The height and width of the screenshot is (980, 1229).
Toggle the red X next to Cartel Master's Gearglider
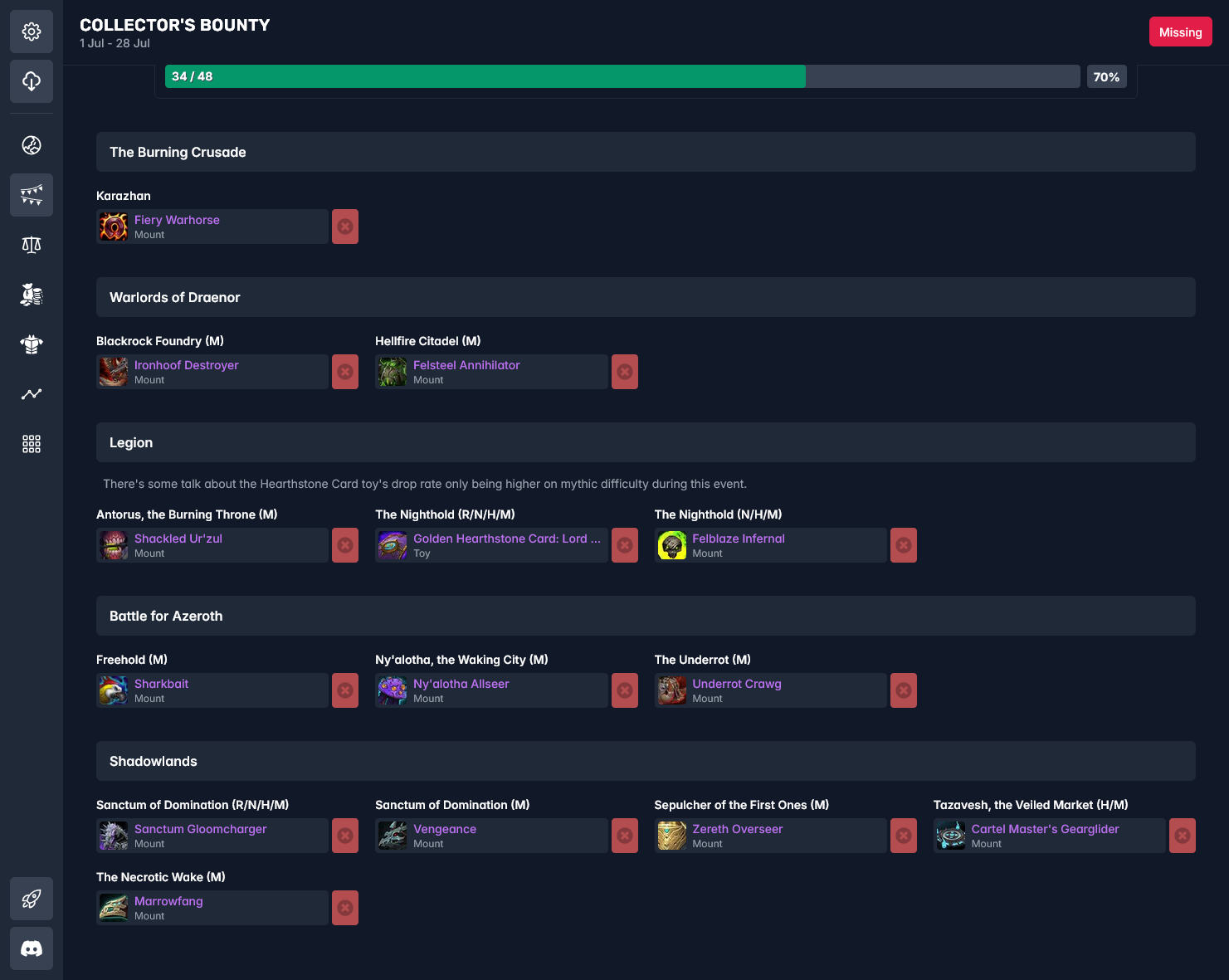point(1183,836)
